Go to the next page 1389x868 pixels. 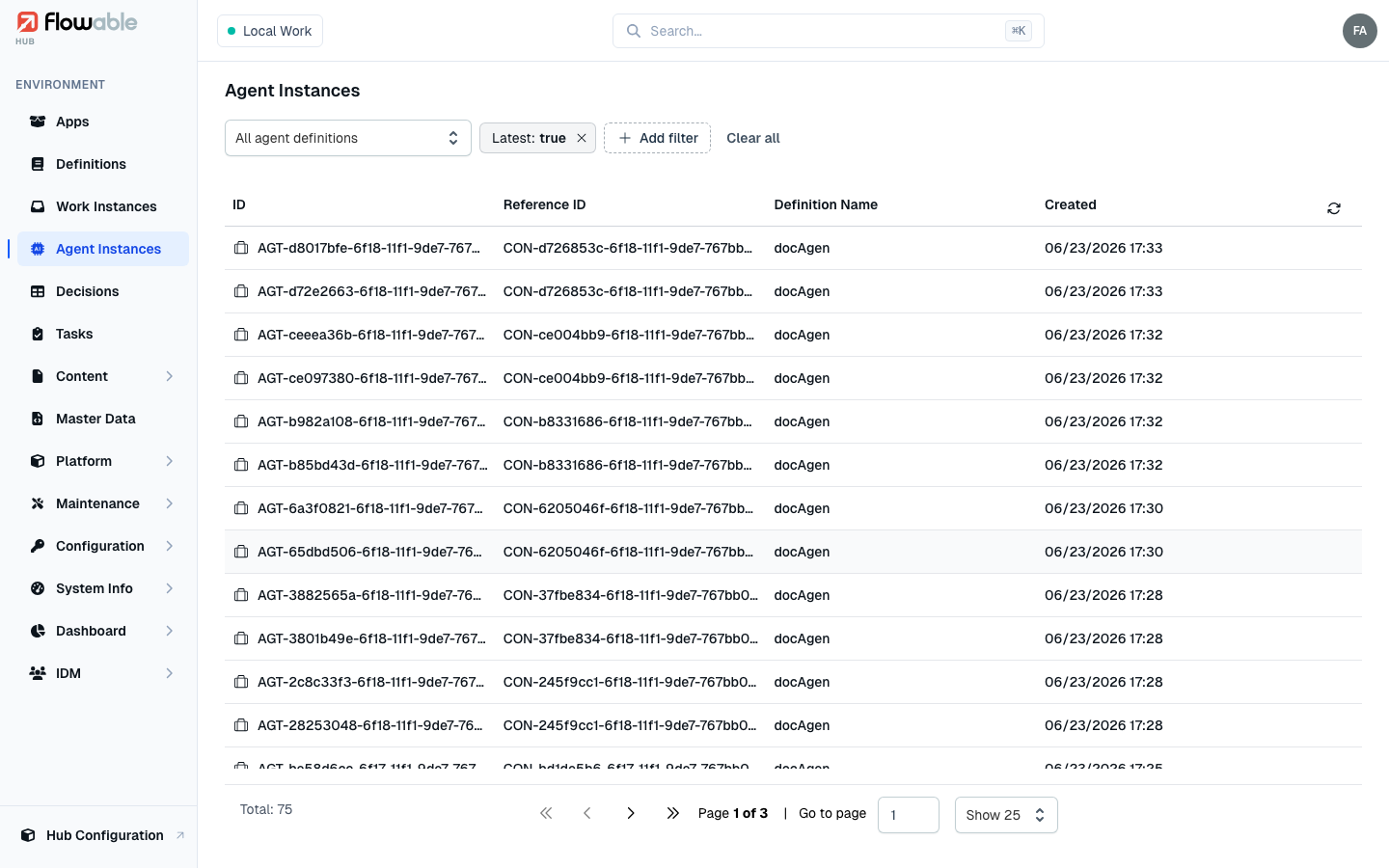tap(630, 813)
